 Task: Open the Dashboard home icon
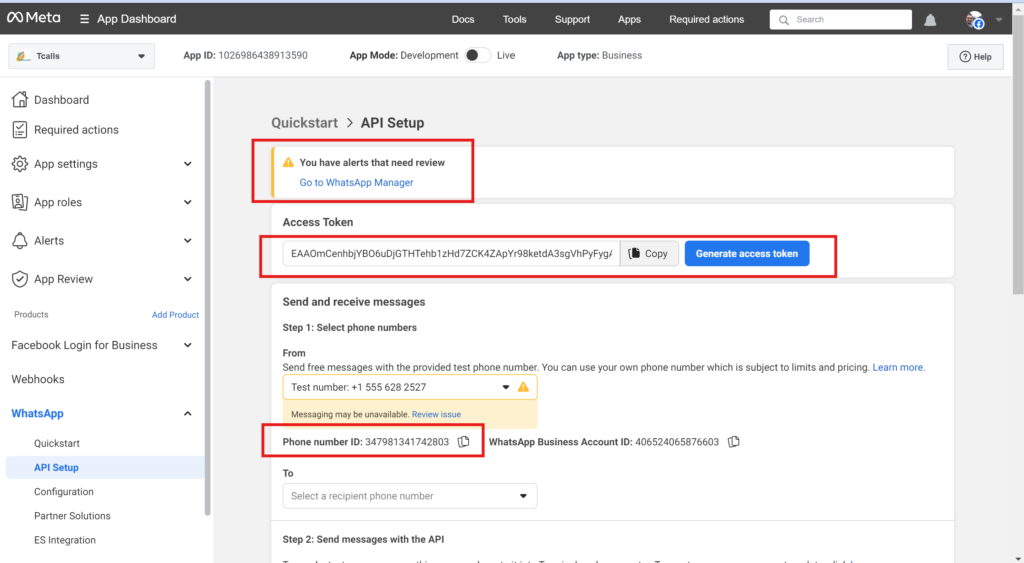[x=20, y=99]
